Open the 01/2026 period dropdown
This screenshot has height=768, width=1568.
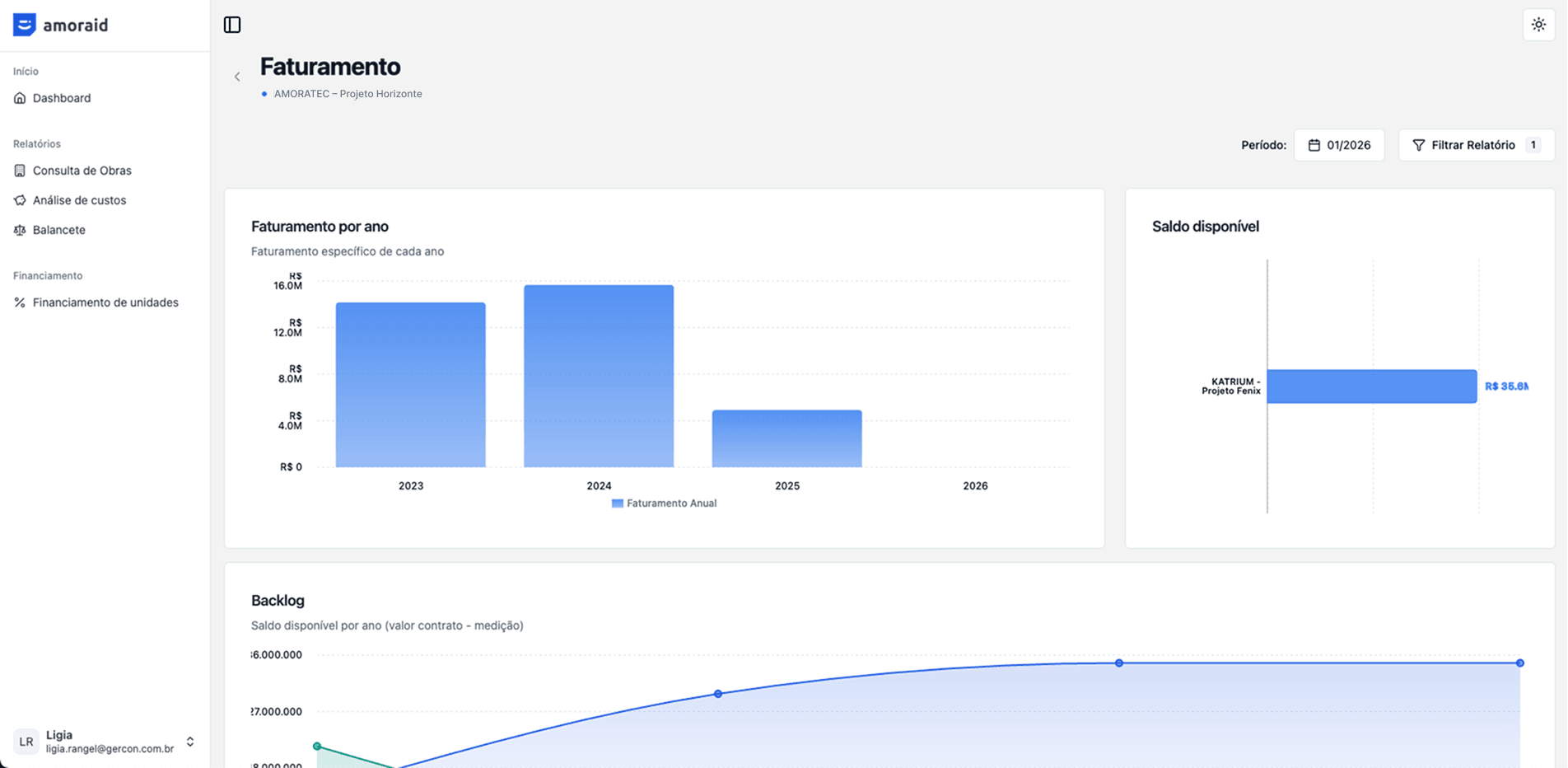(1340, 145)
